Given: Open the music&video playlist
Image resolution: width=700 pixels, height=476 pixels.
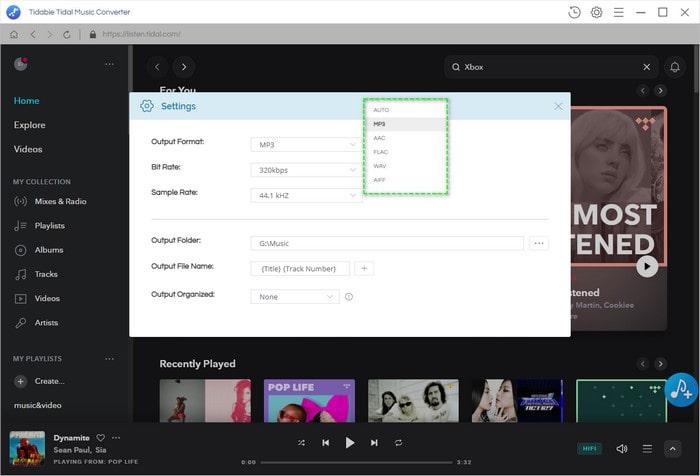Looking at the screenshot, I should [38, 405].
